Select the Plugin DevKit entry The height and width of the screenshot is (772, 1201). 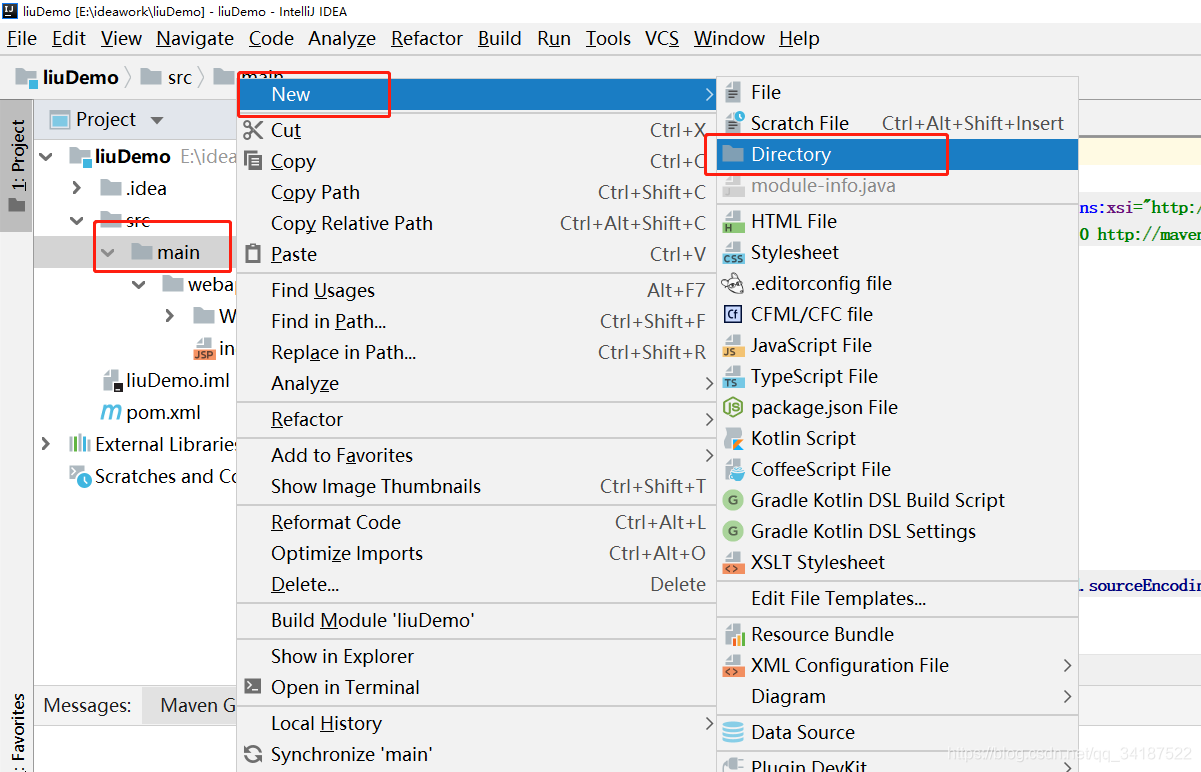[x=897, y=764]
